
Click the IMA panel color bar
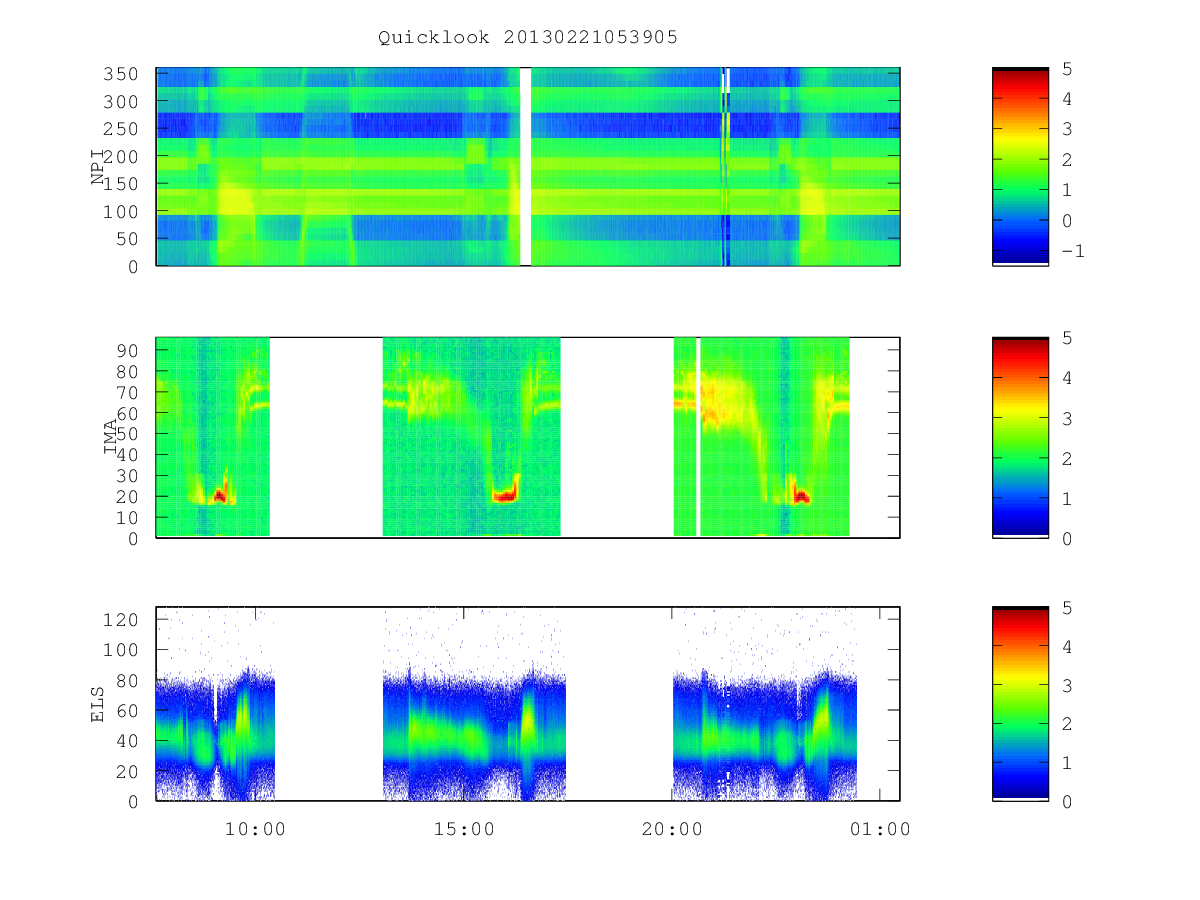tap(1020, 437)
